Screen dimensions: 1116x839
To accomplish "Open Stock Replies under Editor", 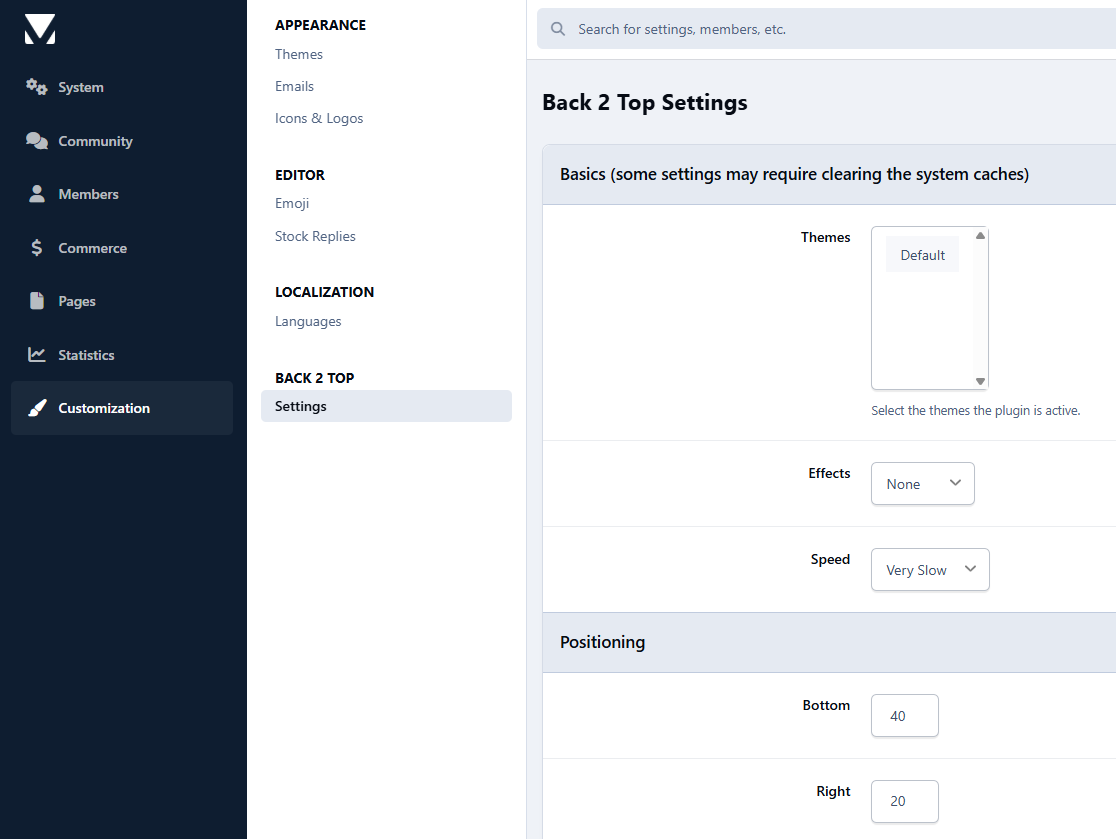I will [x=315, y=236].
